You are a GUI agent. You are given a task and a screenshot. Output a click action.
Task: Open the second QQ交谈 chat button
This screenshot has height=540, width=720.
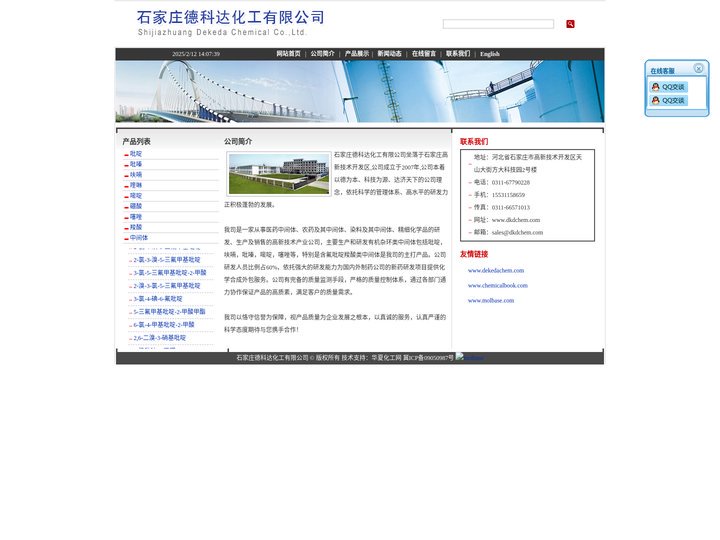pos(669,100)
